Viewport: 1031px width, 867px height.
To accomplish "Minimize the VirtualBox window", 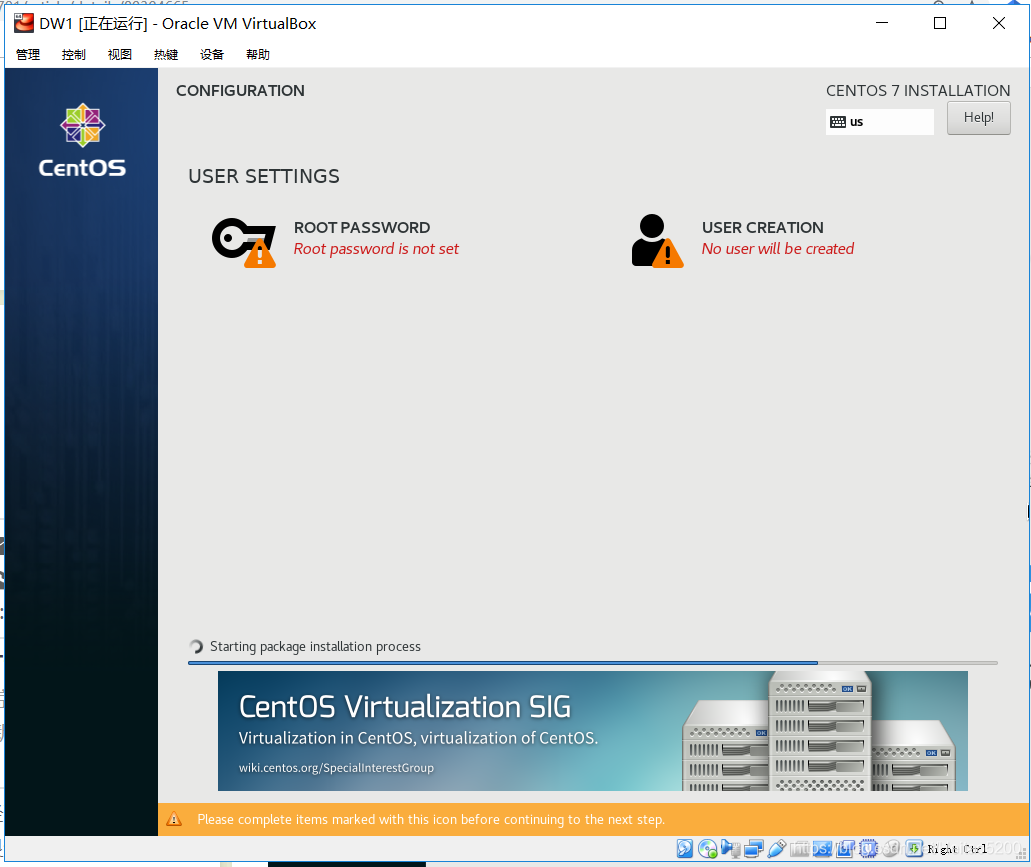I will tap(882, 23).
